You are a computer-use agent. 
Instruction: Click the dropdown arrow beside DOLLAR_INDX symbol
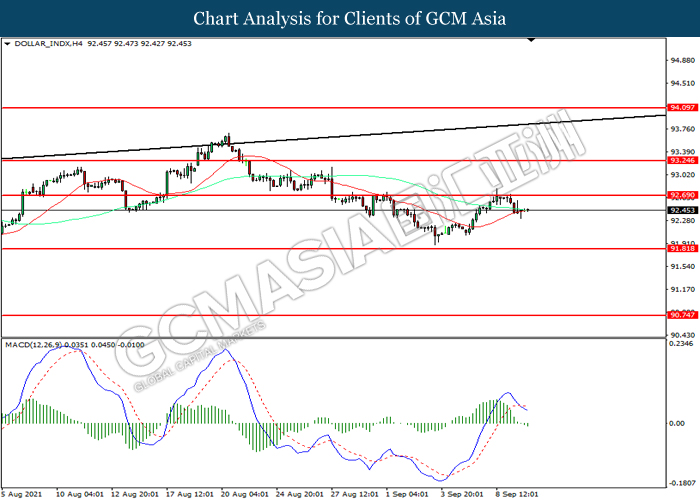7,44
